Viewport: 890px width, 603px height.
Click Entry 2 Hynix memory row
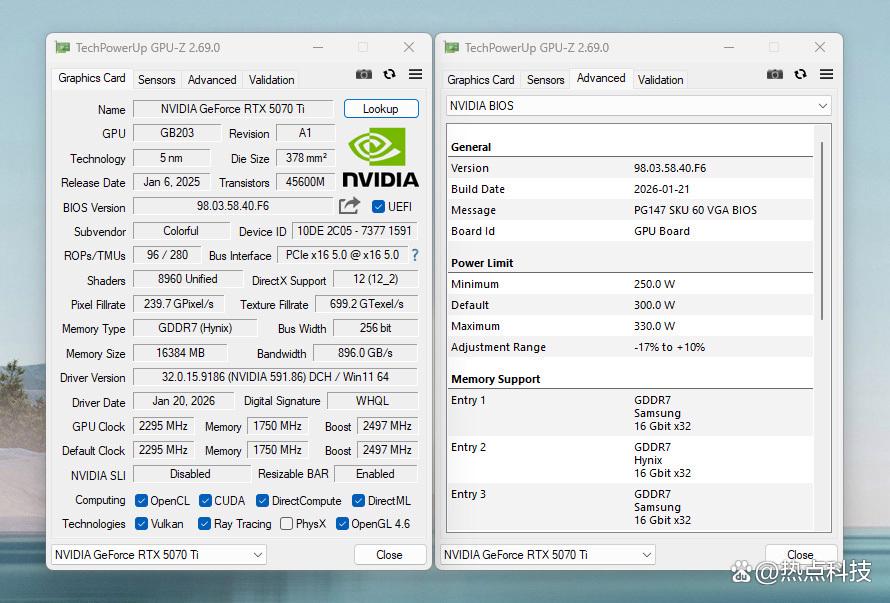pyautogui.click(x=630, y=460)
